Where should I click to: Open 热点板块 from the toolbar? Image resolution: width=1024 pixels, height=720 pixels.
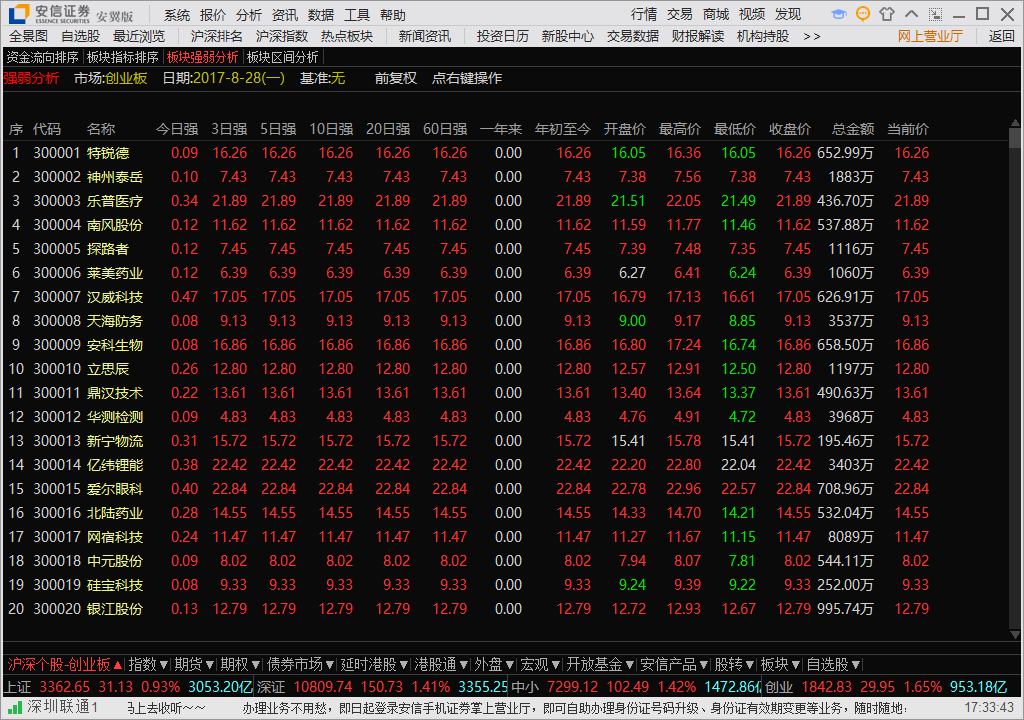(x=347, y=36)
